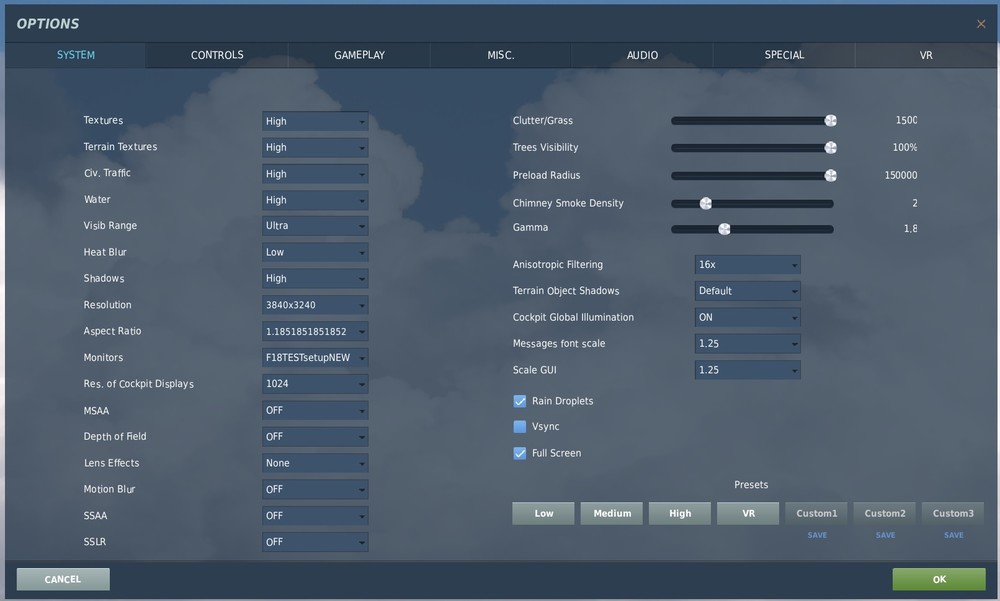
Task: Click the Trees Visibility slider handle
Action: tap(830, 147)
